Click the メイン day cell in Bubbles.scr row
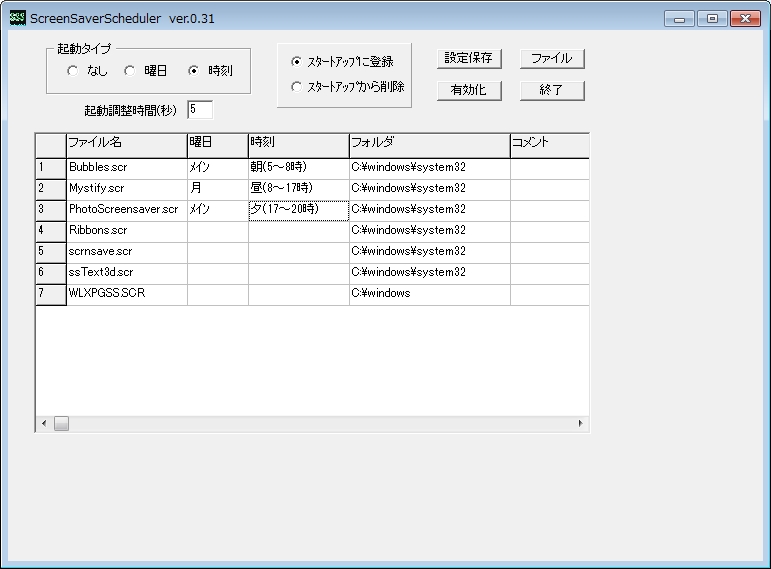The image size is (771, 569). [x=218, y=169]
